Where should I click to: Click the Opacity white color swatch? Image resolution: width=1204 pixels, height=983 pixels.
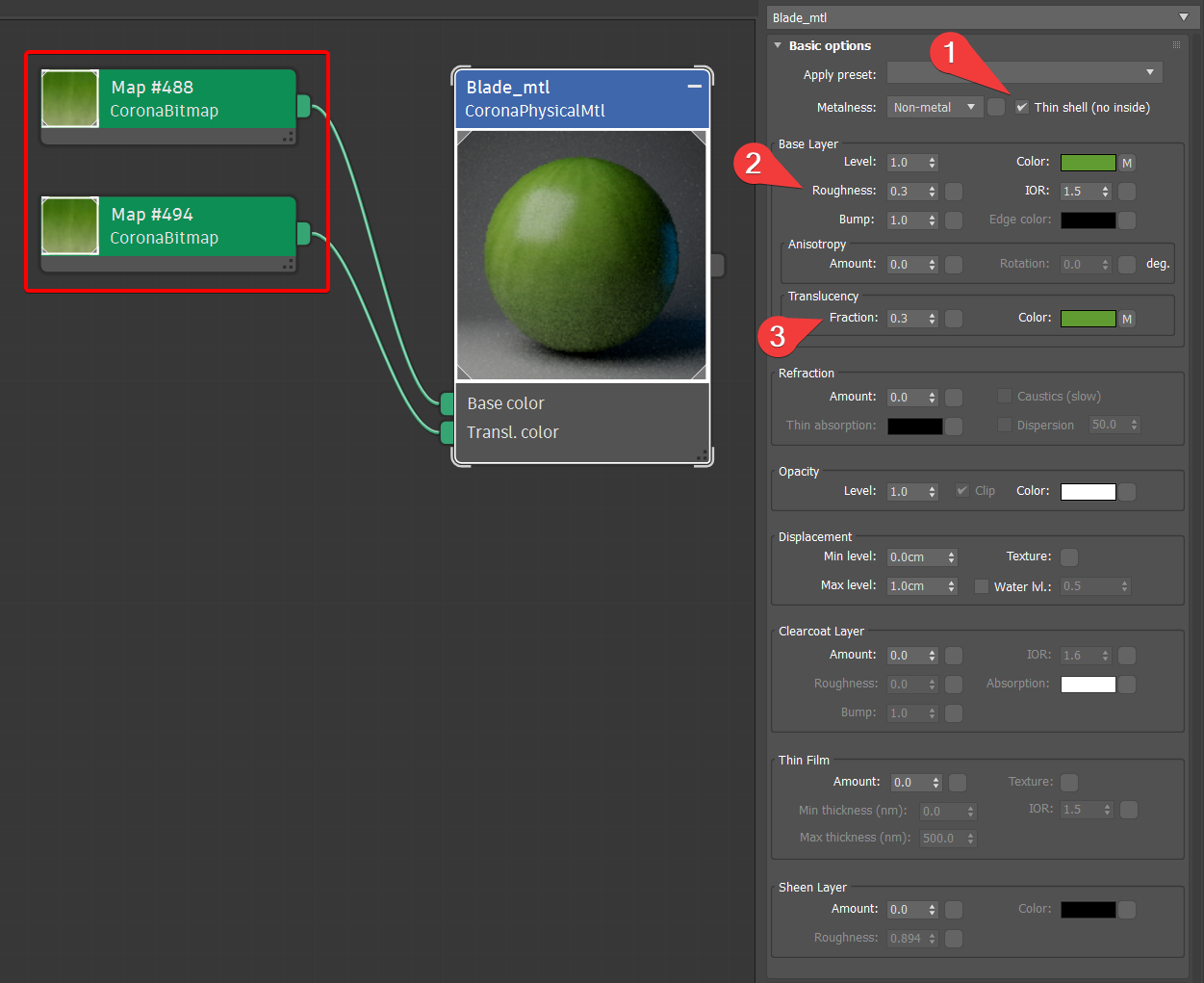point(1088,492)
